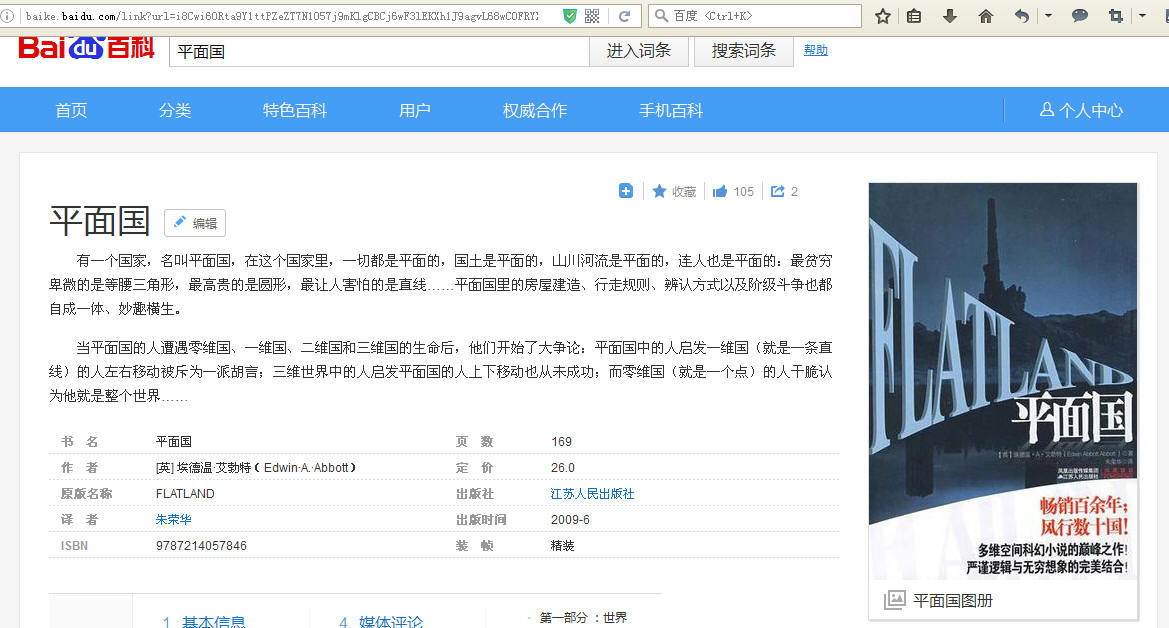This screenshot has width=1169, height=628.
Task: Open downloads with the down arrow icon
Action: point(950,16)
